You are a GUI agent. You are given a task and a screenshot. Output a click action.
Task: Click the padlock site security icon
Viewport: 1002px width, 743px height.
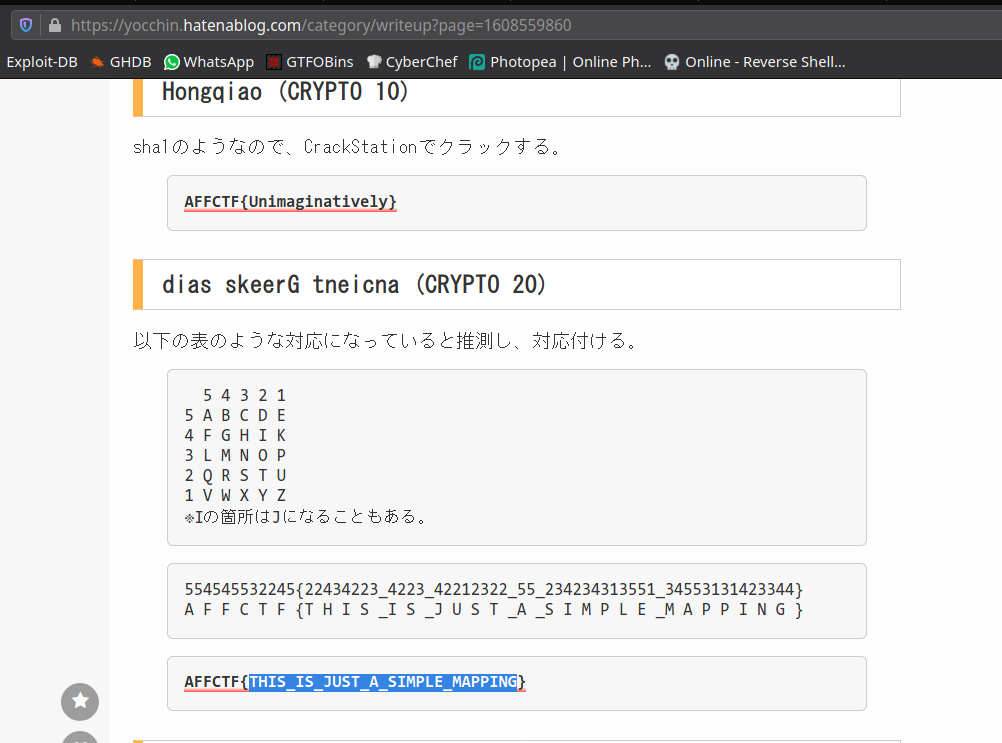point(54,25)
